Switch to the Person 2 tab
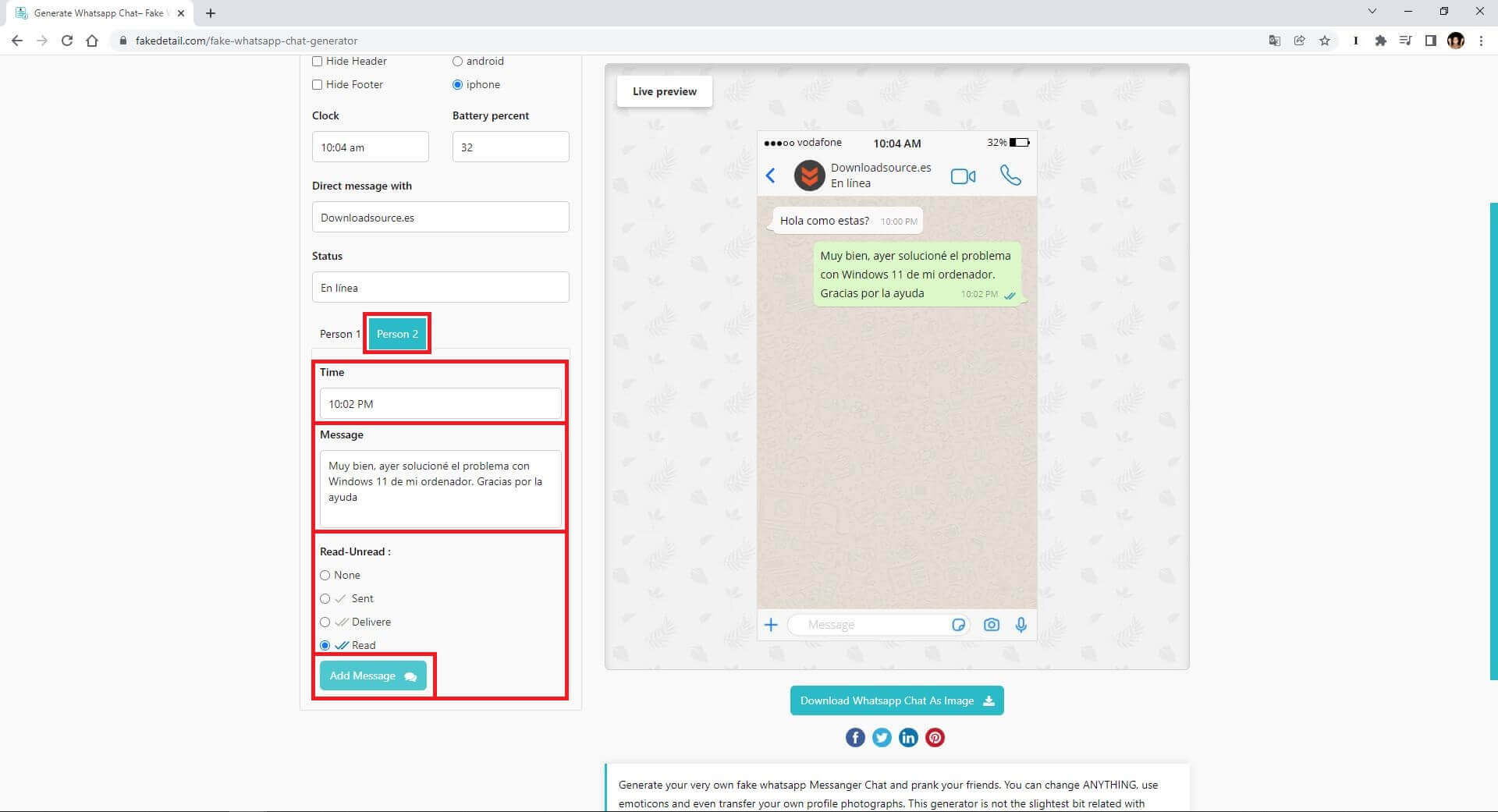This screenshot has height=812, width=1498. pyautogui.click(x=398, y=334)
